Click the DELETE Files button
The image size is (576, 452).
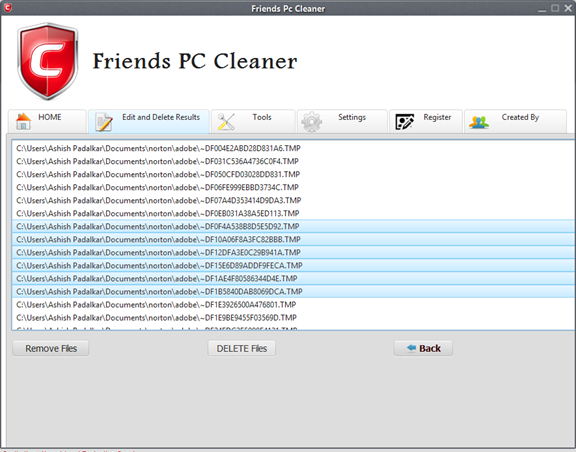pyautogui.click(x=241, y=348)
